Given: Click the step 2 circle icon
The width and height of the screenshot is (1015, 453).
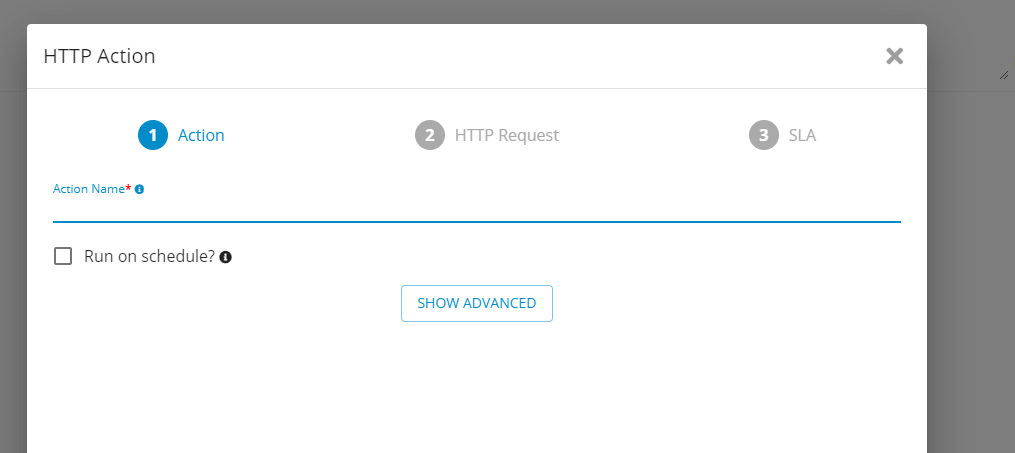Looking at the screenshot, I should (430, 135).
